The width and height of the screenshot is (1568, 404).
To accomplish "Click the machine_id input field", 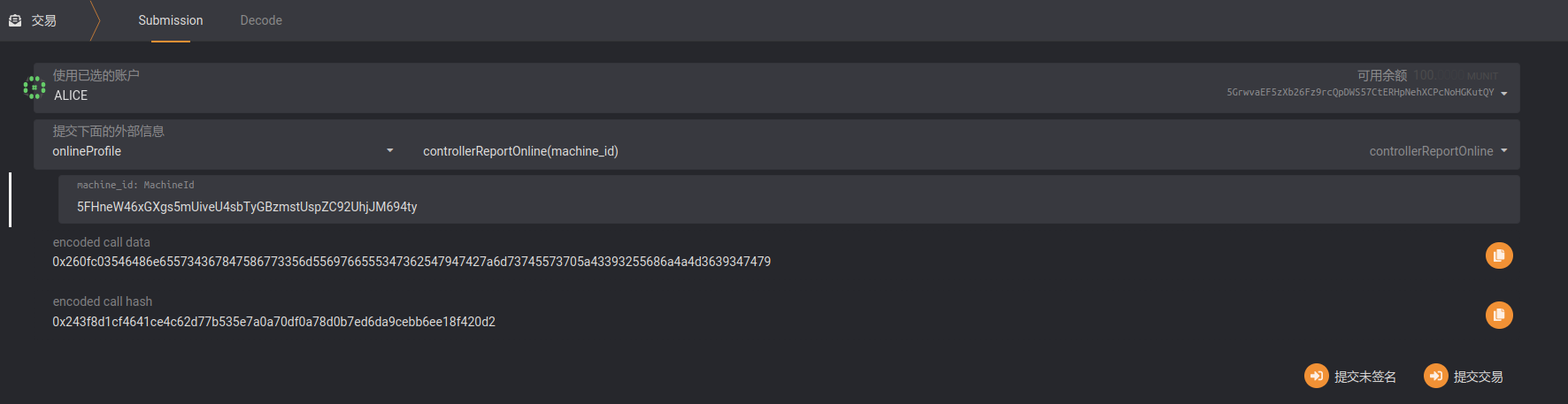I will click(x=789, y=199).
